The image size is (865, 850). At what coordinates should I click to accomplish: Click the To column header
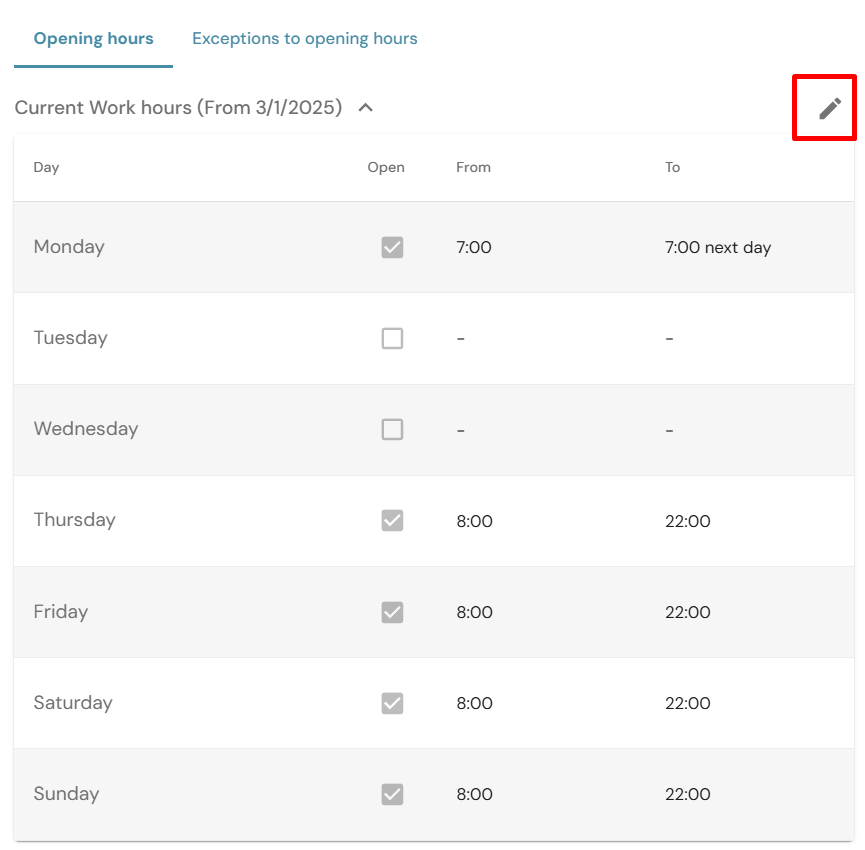tap(672, 167)
